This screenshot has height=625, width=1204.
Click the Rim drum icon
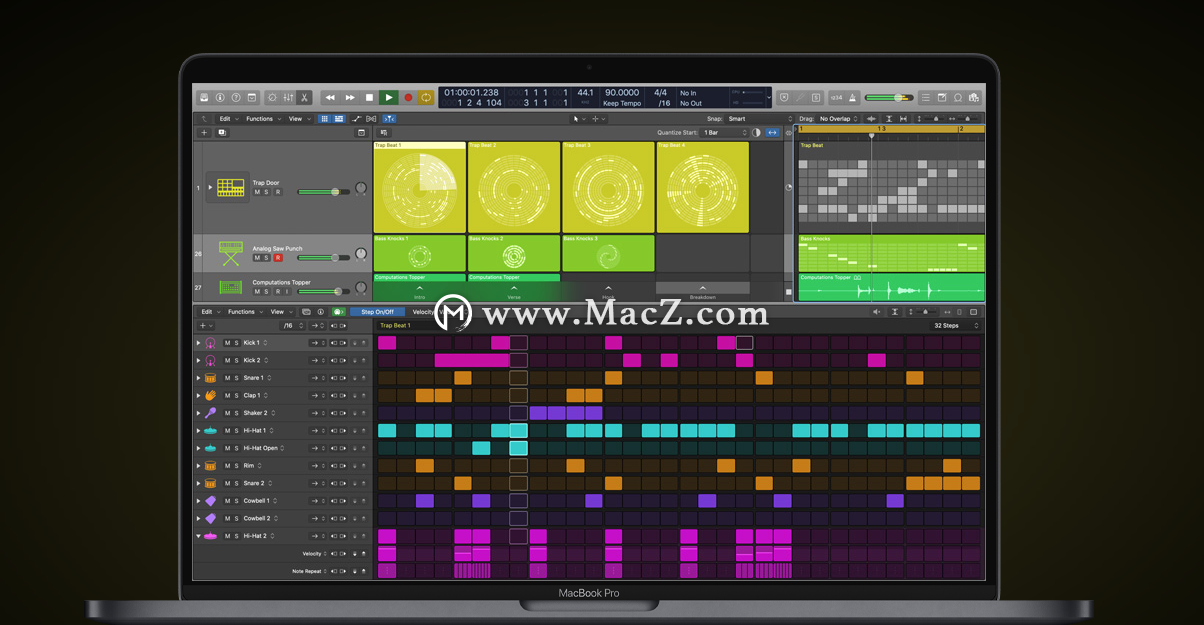coord(210,466)
